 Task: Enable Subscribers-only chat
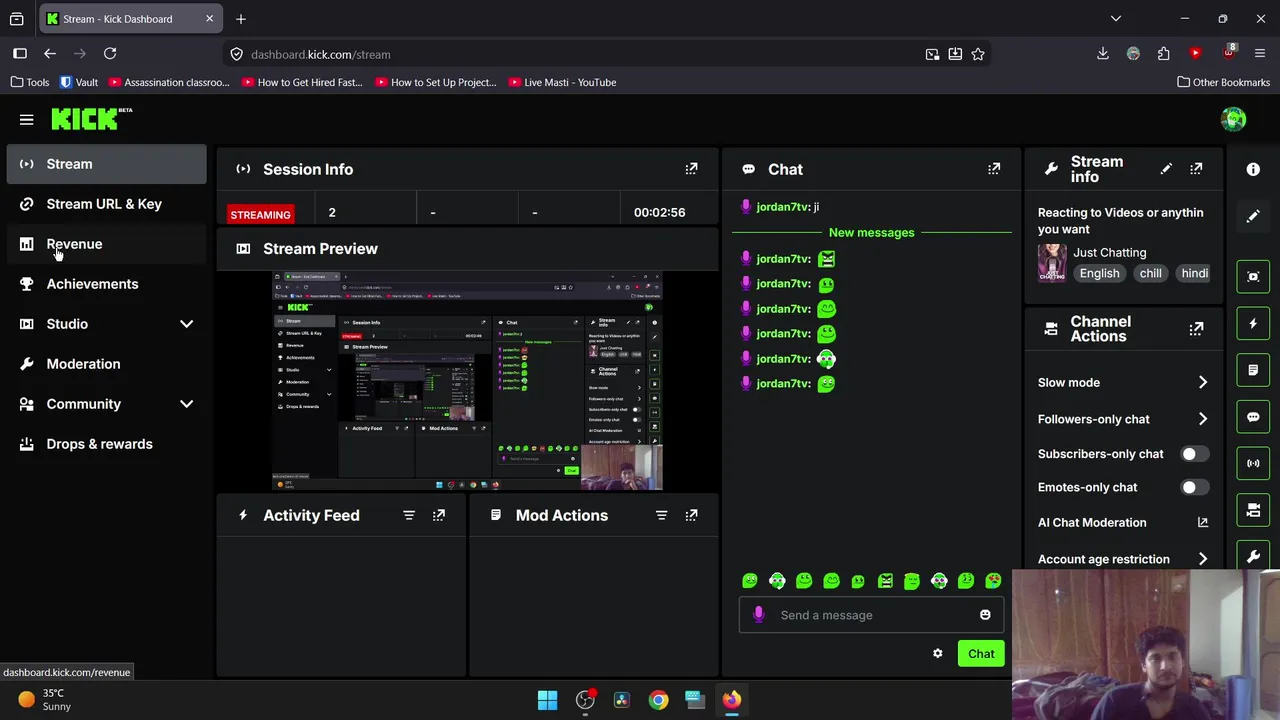tap(1194, 454)
